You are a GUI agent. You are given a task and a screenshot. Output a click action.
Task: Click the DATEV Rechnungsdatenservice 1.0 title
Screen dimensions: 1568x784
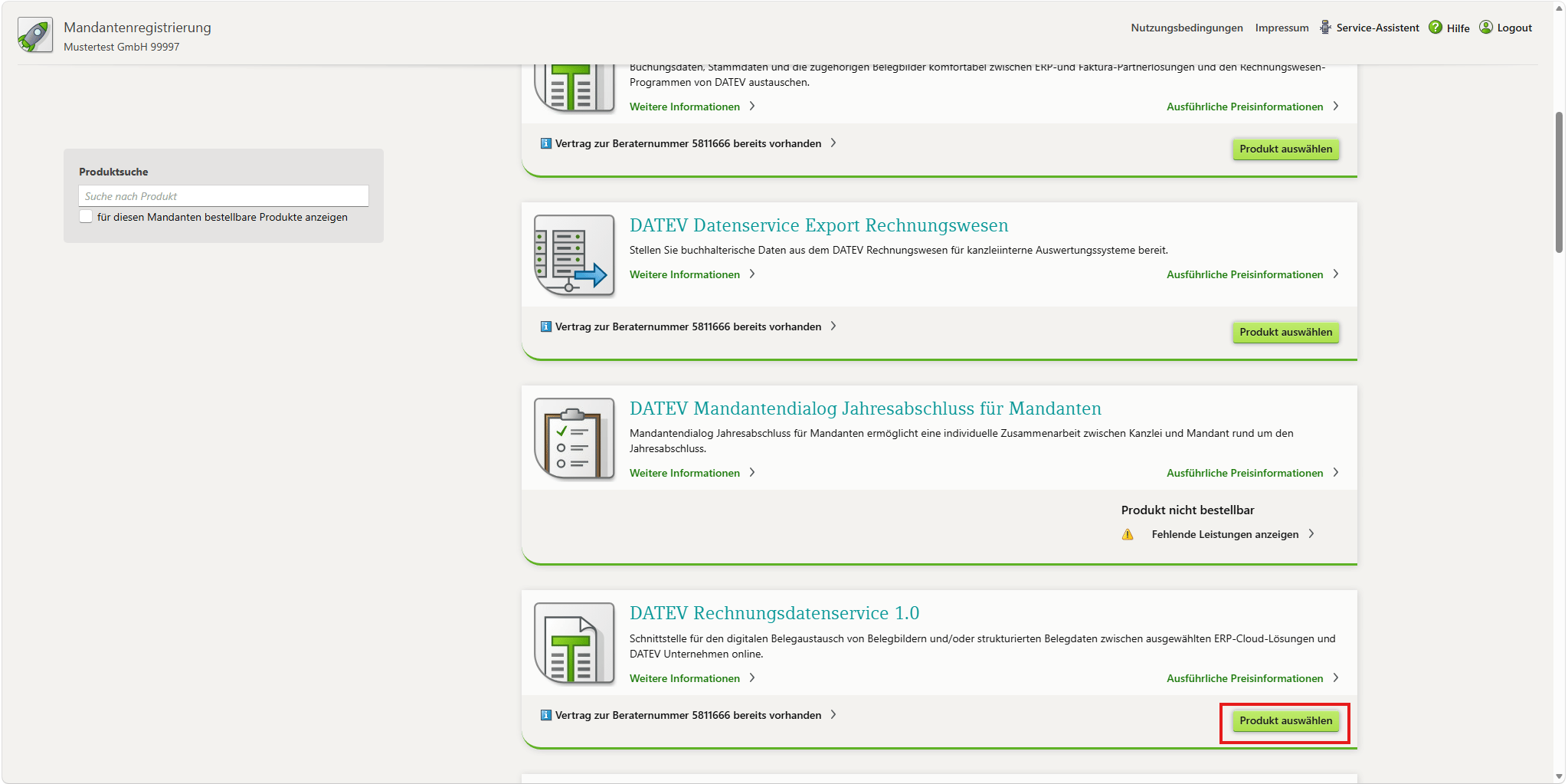tap(774, 613)
